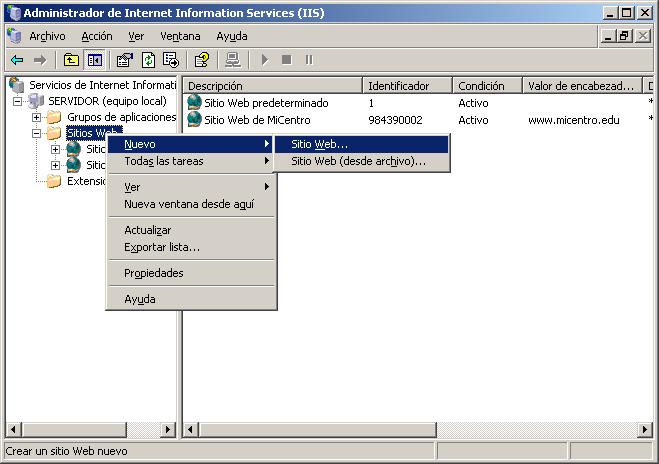The image size is (659, 464).
Task: Select Servicios de Internet Information root node
Action: [103, 85]
